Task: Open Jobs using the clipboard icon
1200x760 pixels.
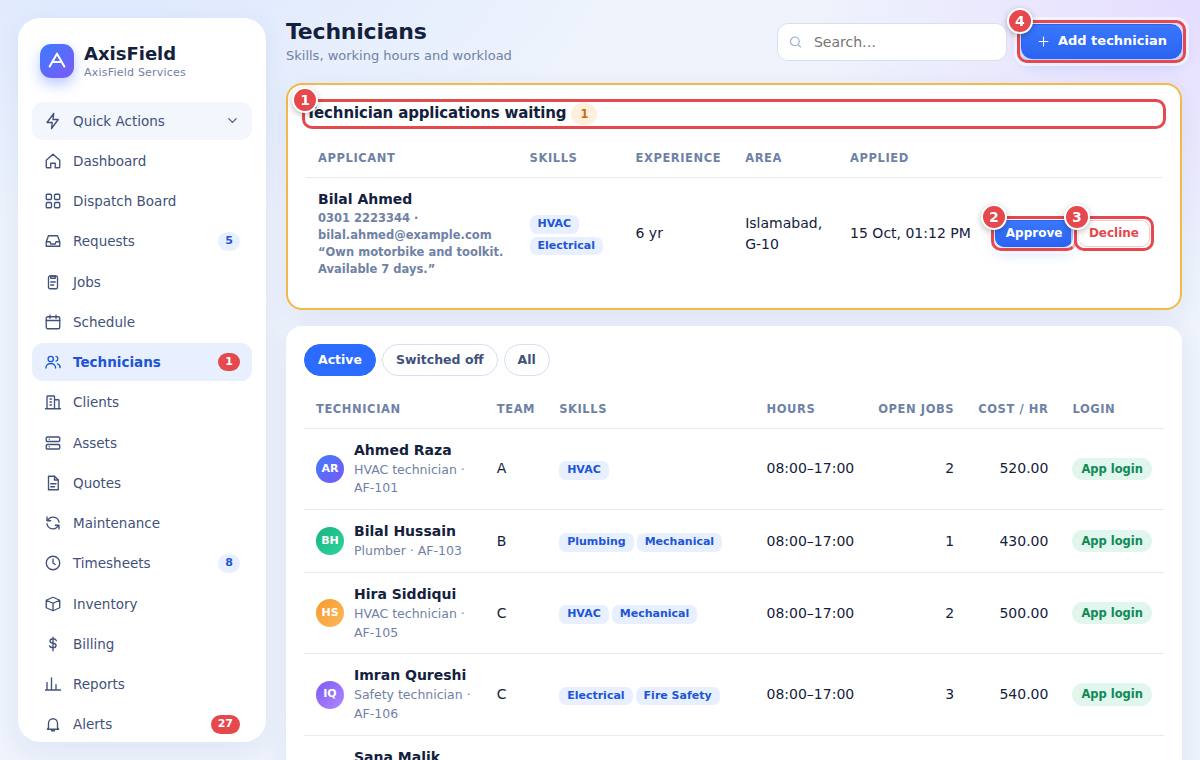Action: pyautogui.click(x=53, y=282)
